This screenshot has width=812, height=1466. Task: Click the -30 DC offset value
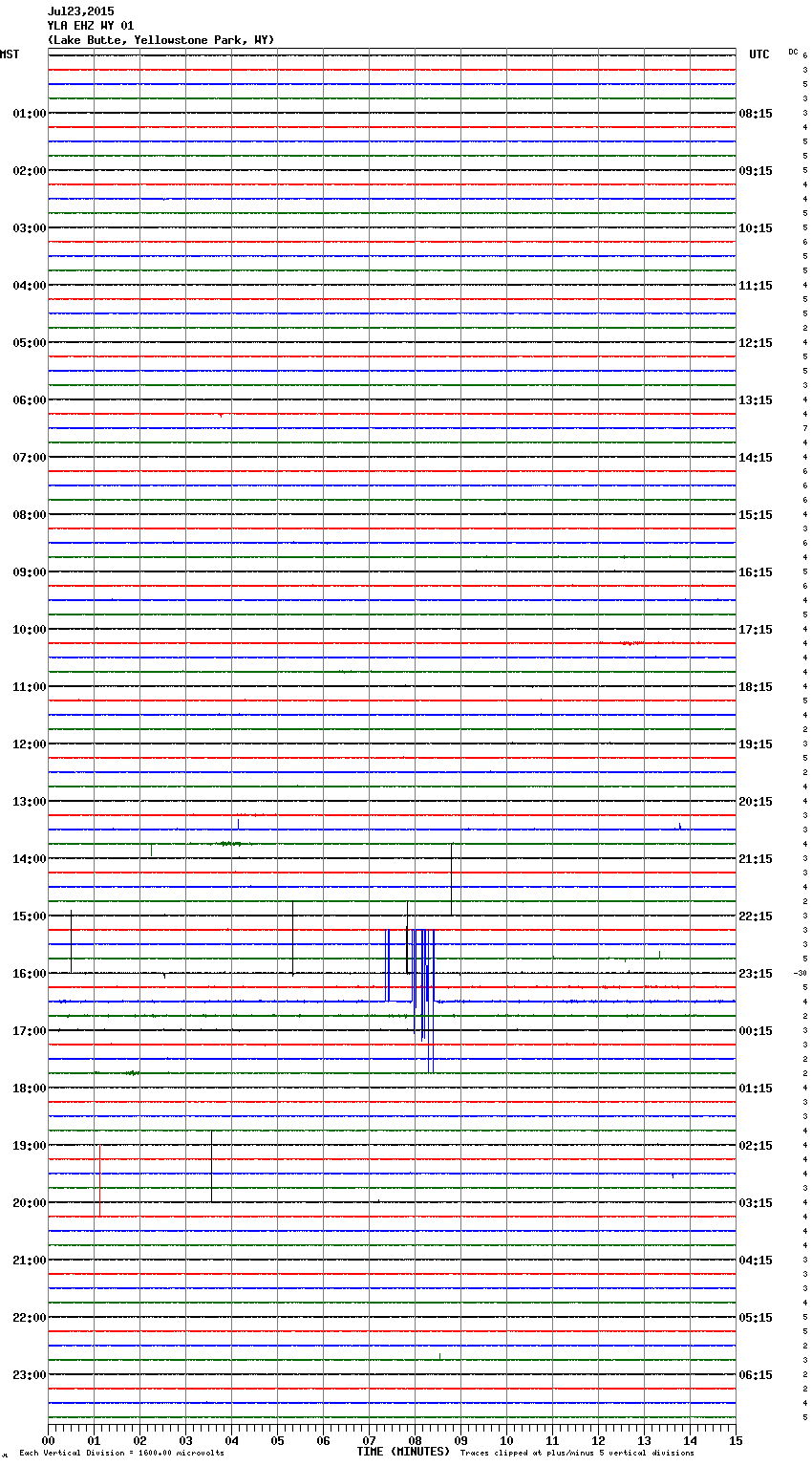(800, 974)
